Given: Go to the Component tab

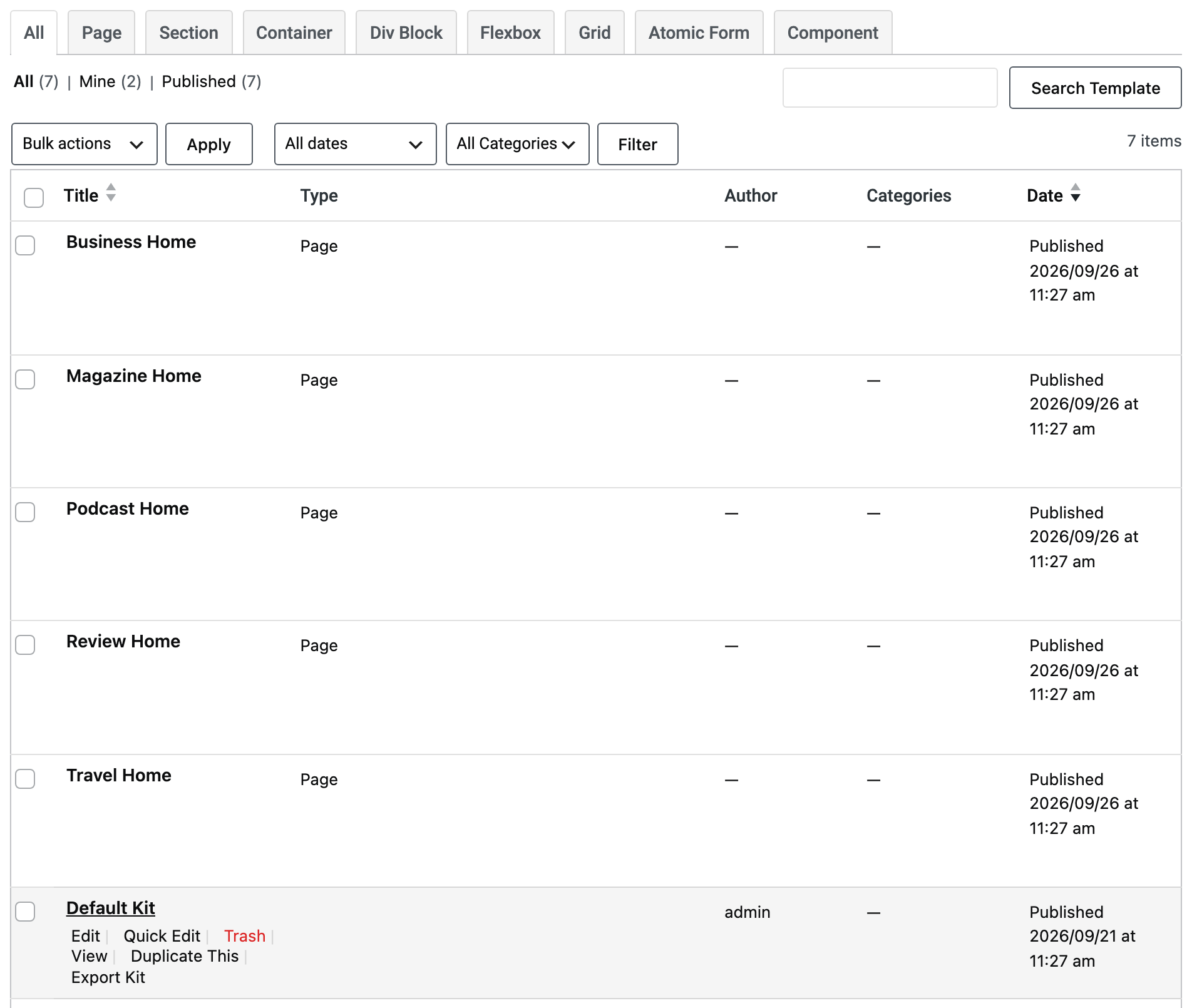Looking at the screenshot, I should (833, 33).
